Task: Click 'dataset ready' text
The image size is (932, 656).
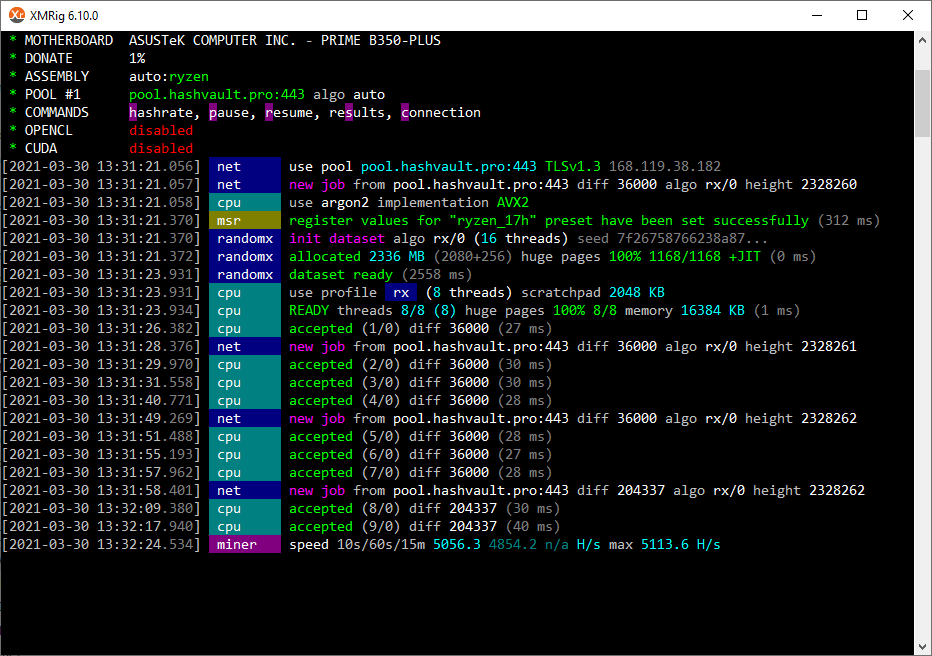Action: click(341, 275)
